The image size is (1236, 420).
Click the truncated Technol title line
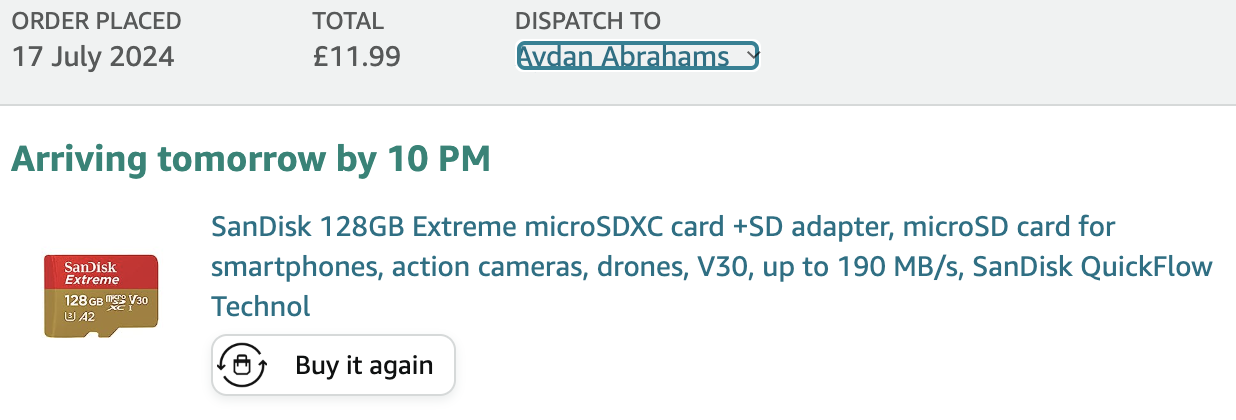(261, 305)
